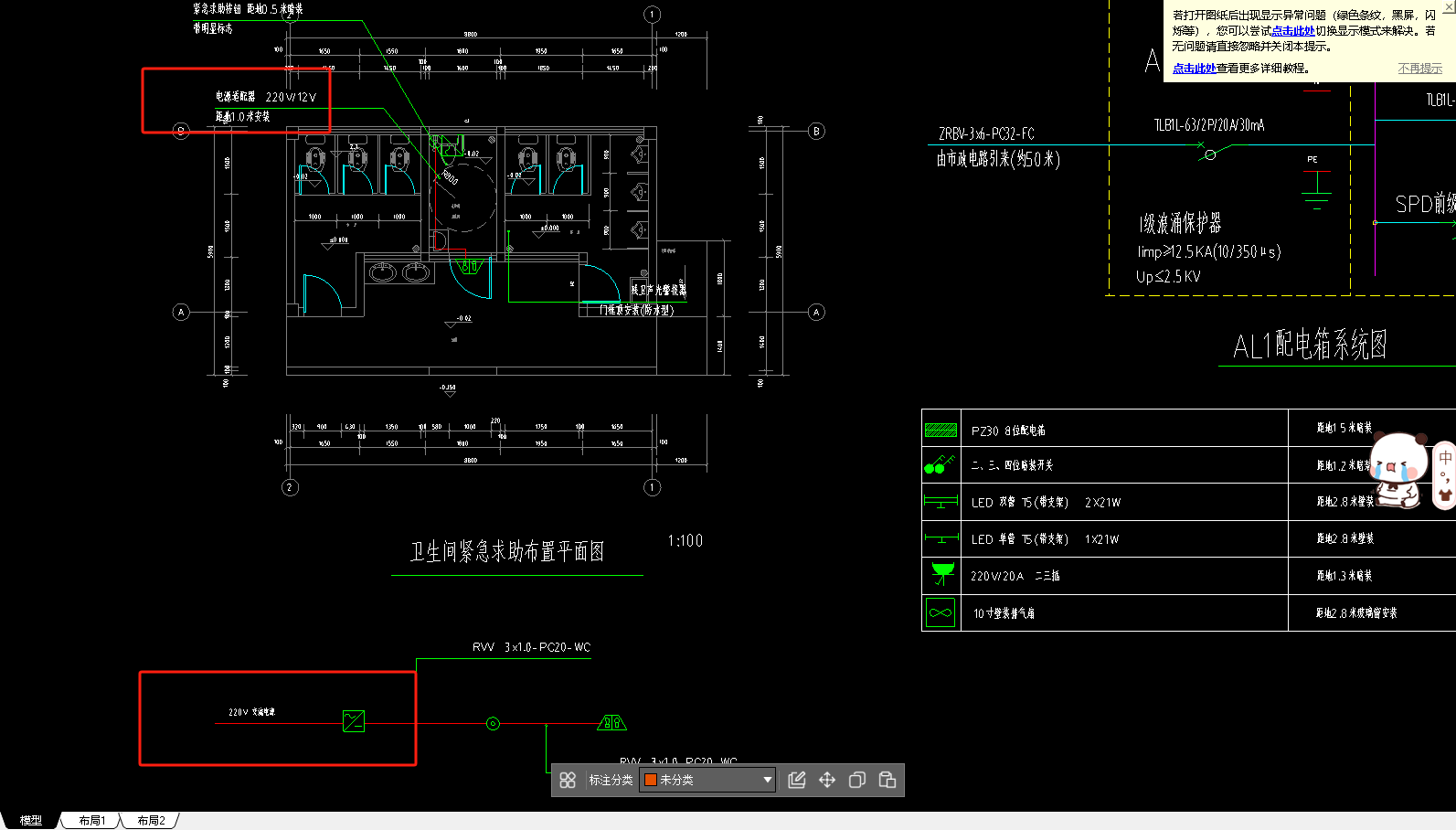Click the I级浪涌保护器 text
Image resolution: width=1456 pixels, height=830 pixels.
pyautogui.click(x=1181, y=223)
